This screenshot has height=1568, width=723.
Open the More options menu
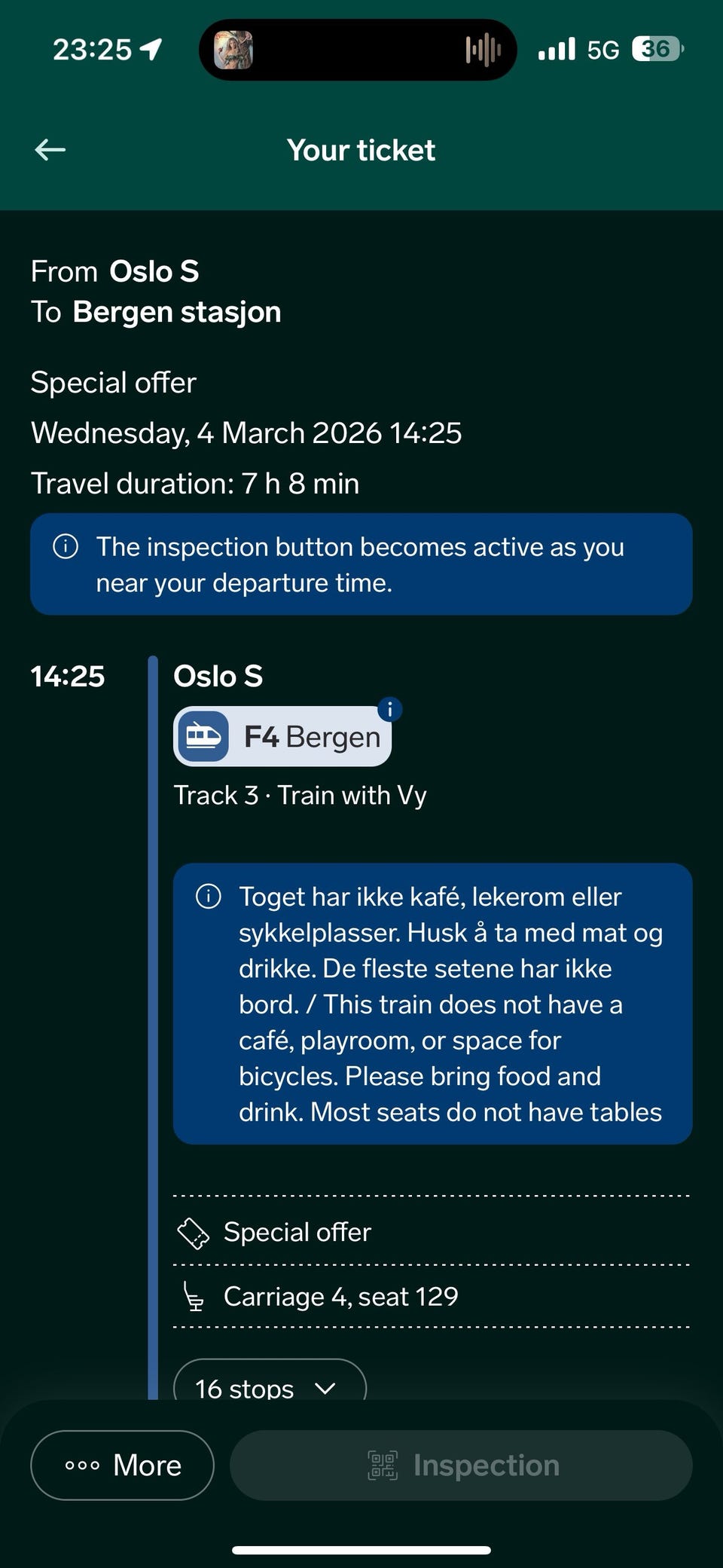(122, 1466)
